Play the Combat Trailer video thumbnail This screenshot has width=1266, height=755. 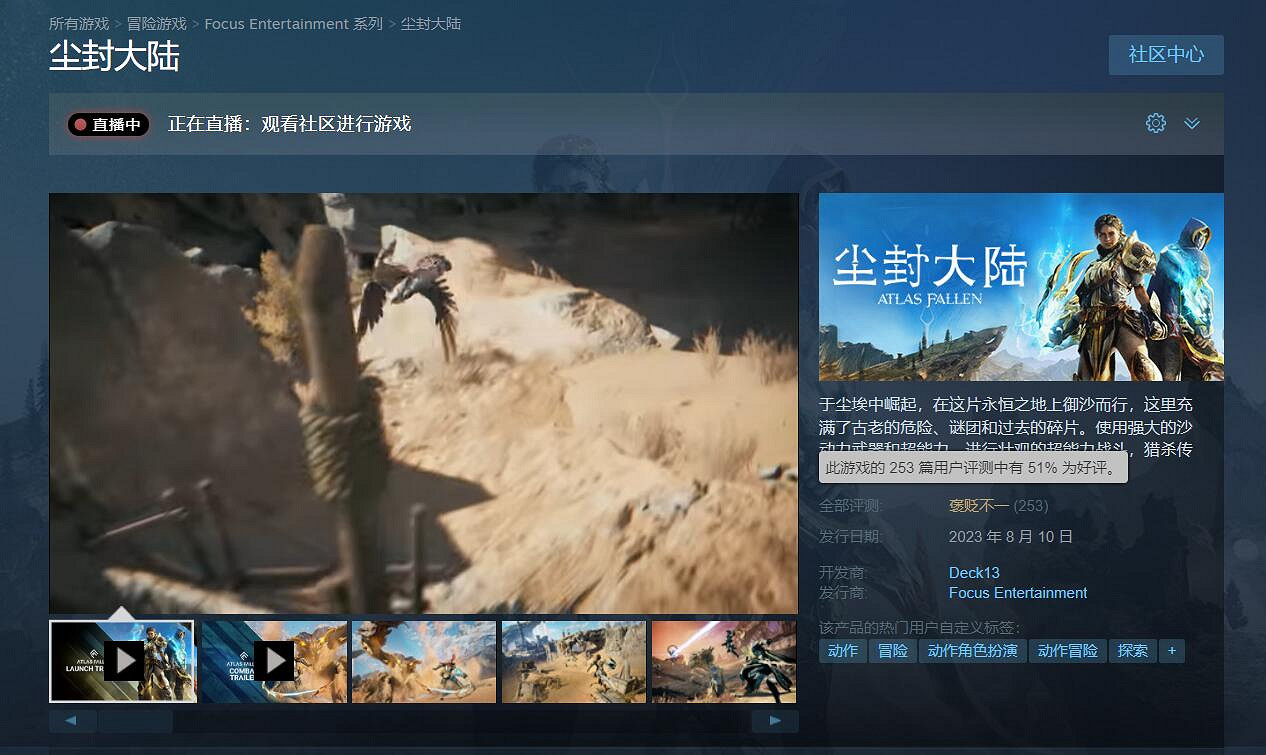[x=274, y=661]
